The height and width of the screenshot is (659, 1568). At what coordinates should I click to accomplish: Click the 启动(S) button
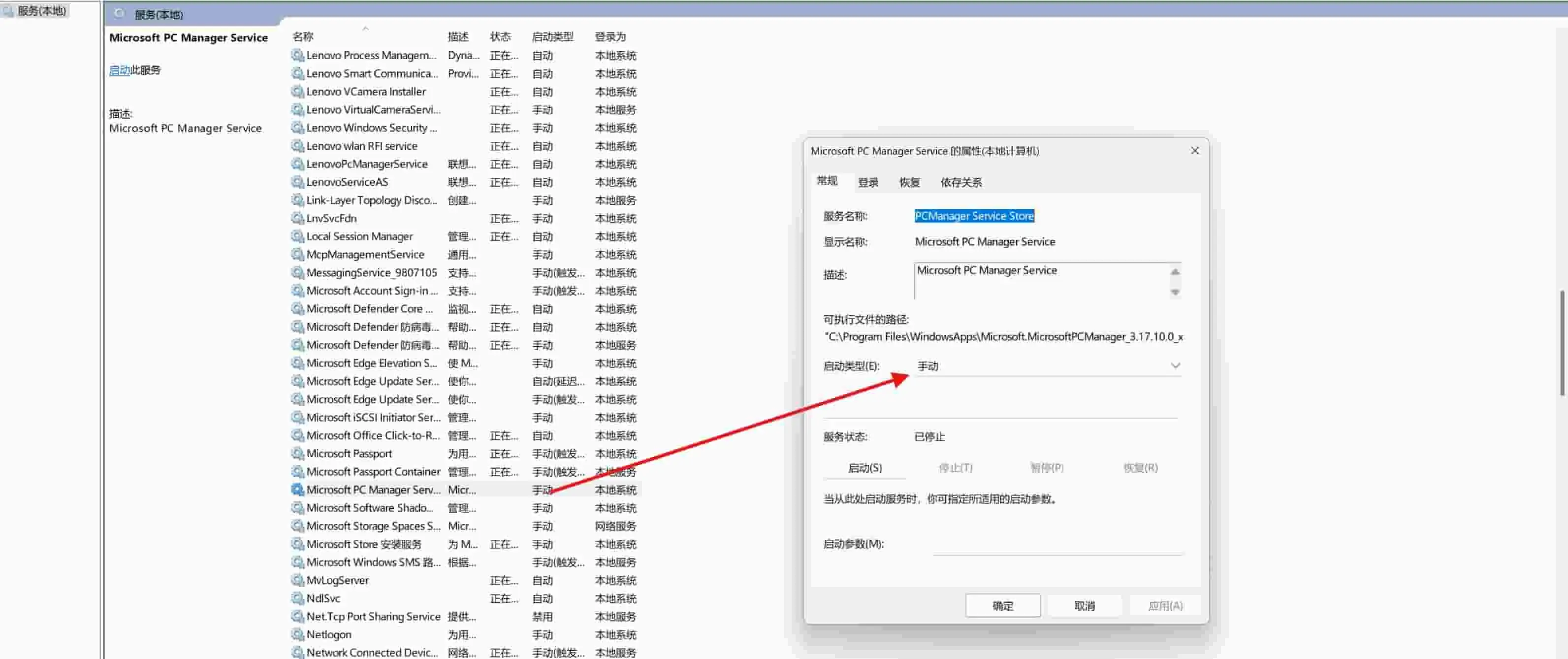(x=864, y=468)
